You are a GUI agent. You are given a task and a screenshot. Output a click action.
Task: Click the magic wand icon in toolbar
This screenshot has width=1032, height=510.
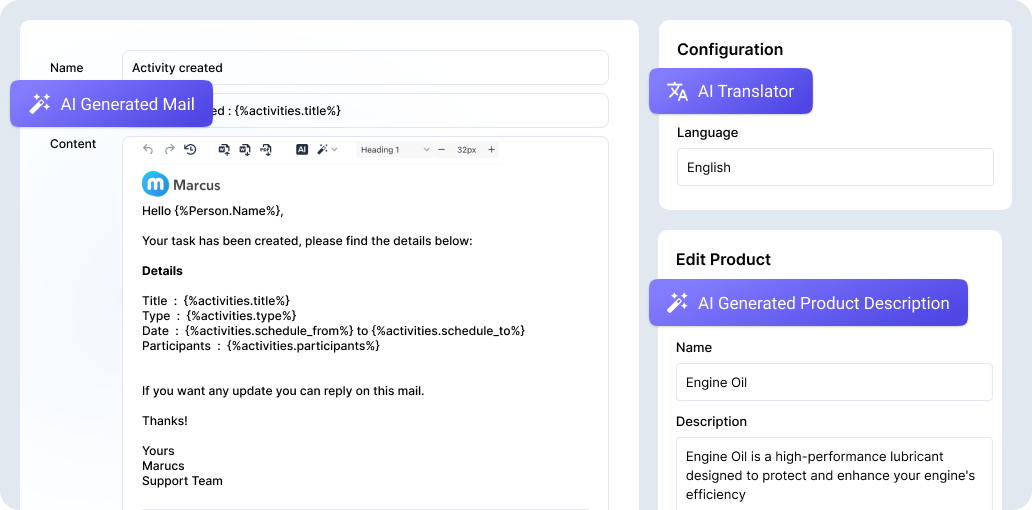point(323,150)
